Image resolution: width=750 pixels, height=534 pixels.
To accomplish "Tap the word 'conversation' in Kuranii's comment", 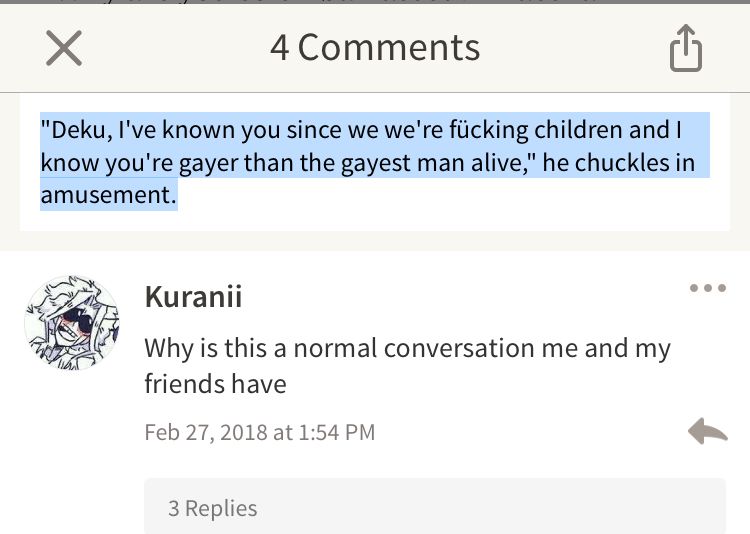I will [459, 348].
